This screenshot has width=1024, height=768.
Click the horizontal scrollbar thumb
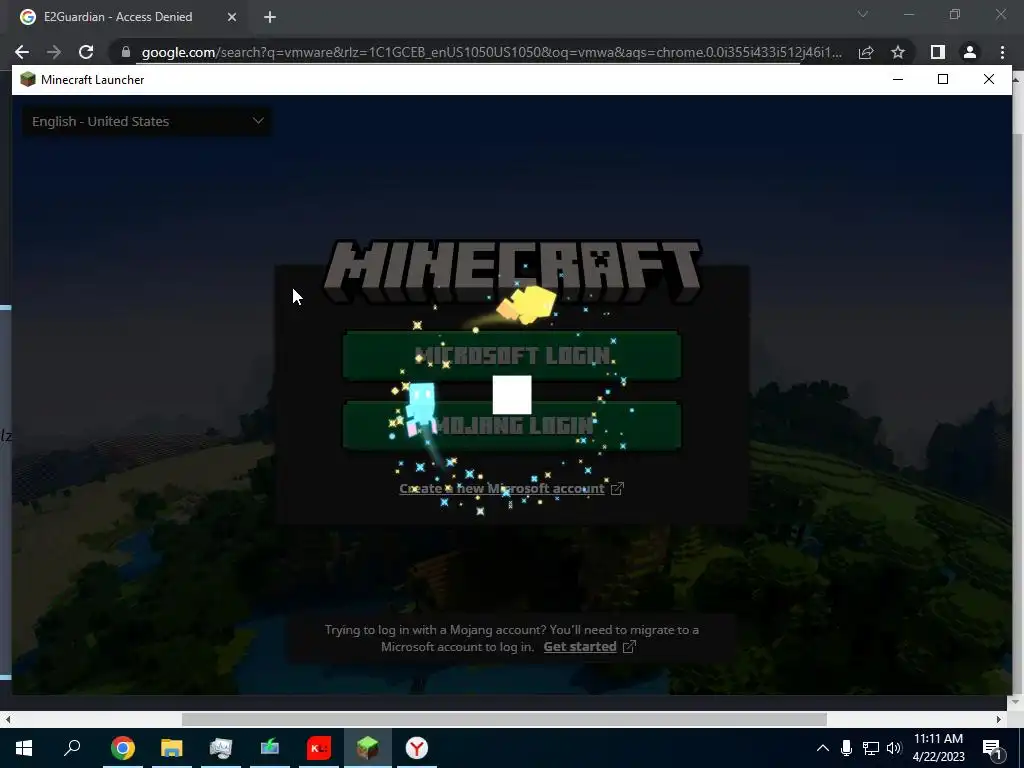click(x=504, y=720)
